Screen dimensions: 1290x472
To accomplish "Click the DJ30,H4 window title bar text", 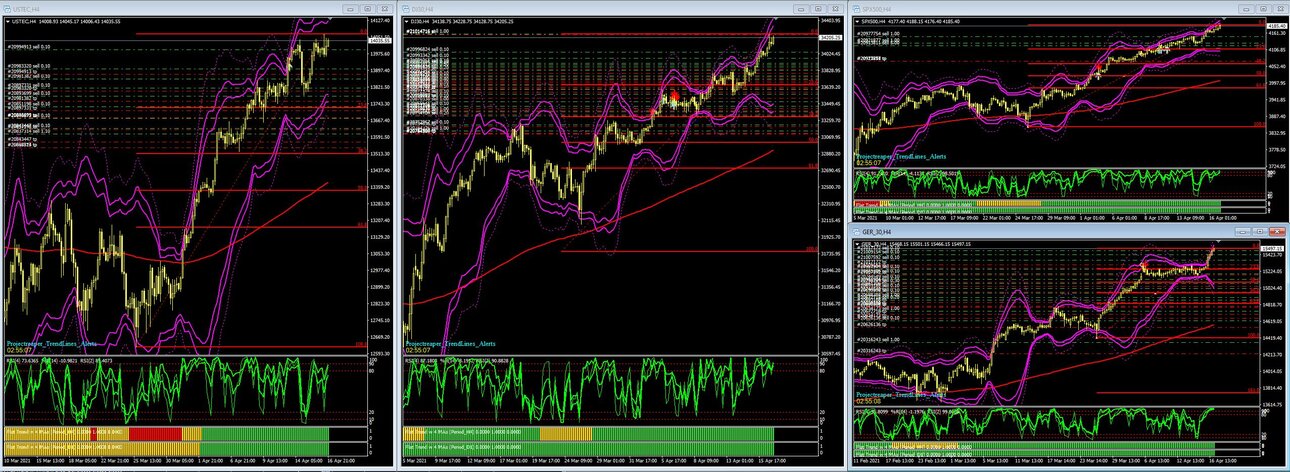I will click(423, 9).
